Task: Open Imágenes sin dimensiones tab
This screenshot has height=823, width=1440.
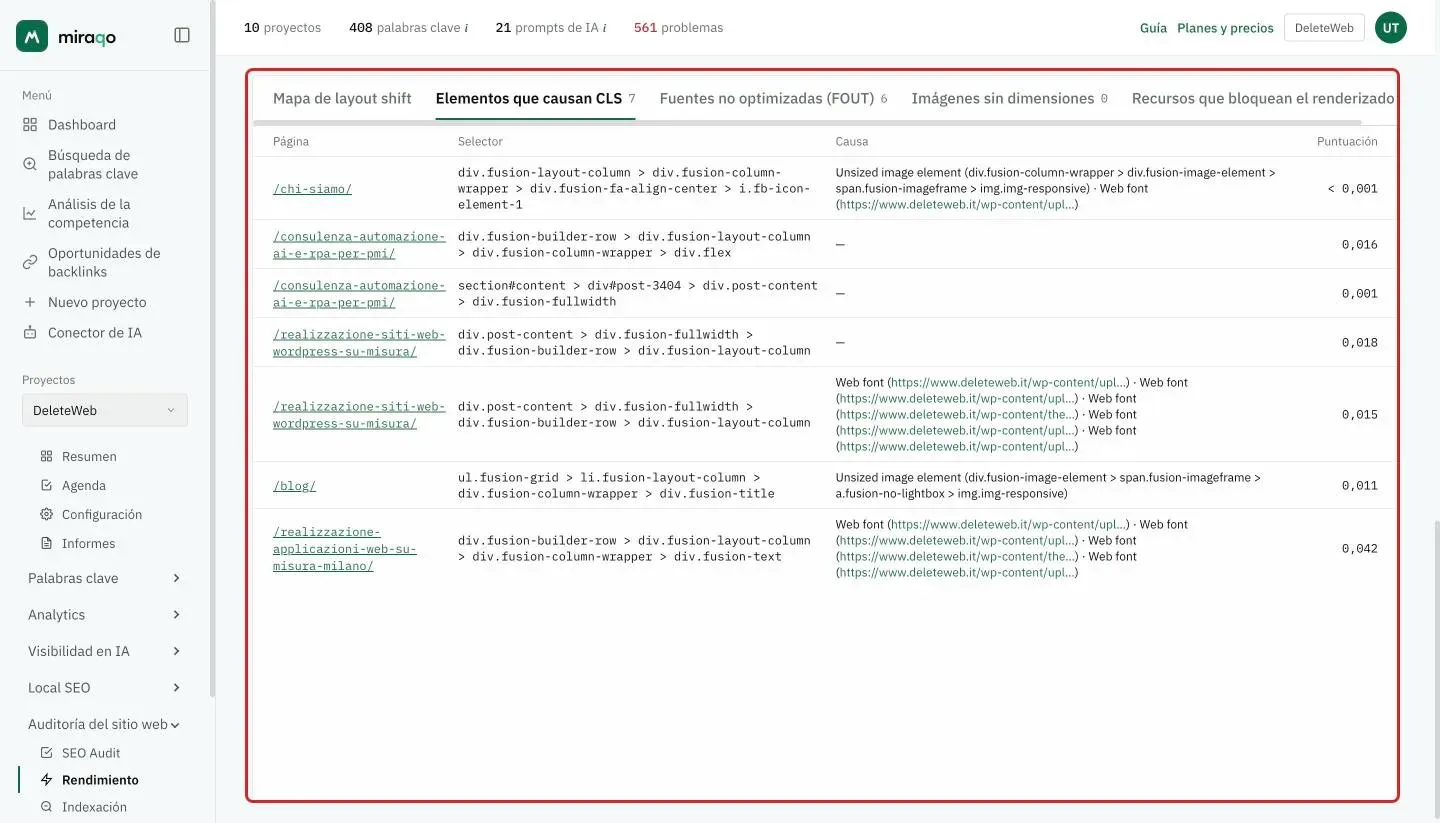Action: [1009, 98]
